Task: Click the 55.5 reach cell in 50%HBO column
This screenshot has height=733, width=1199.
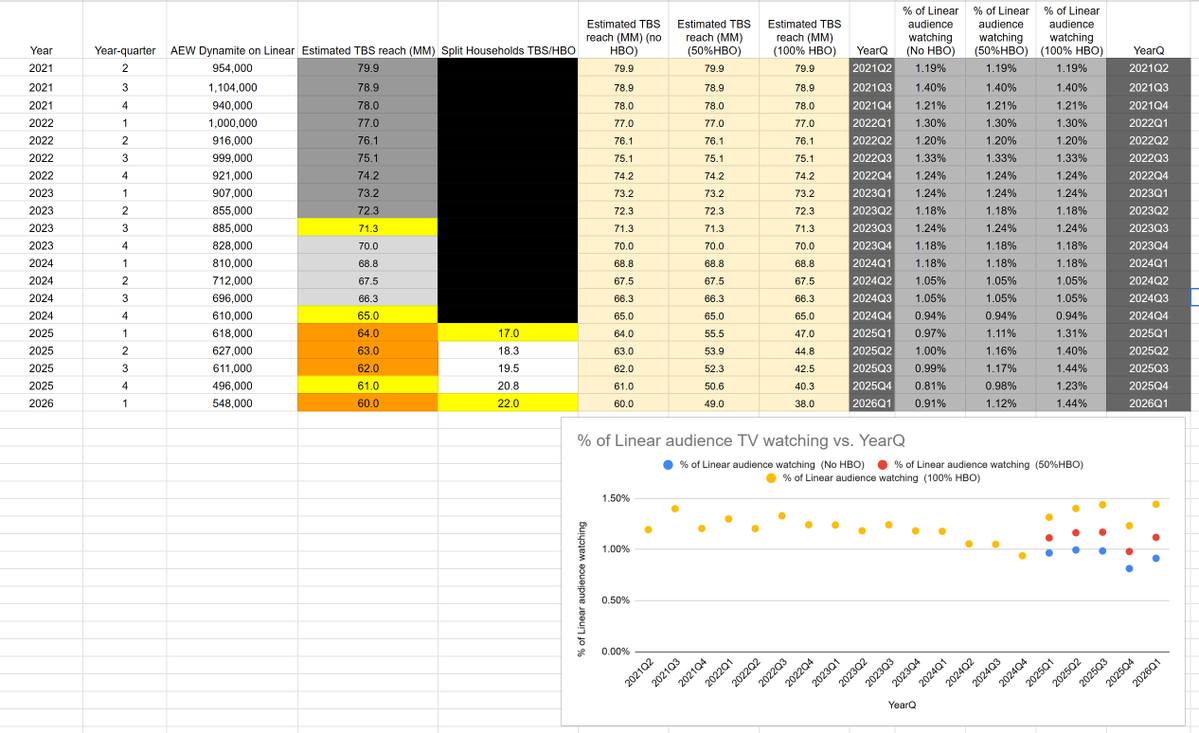Action: click(713, 333)
